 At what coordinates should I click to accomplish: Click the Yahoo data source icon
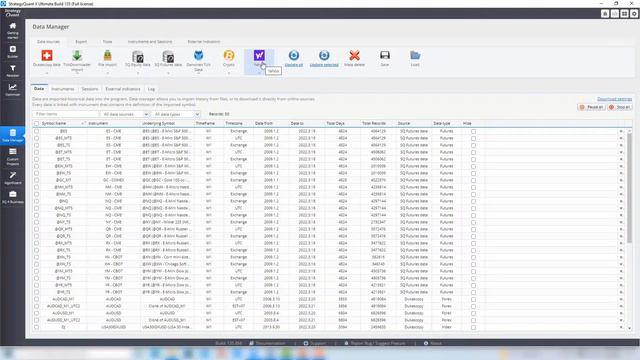[259, 55]
